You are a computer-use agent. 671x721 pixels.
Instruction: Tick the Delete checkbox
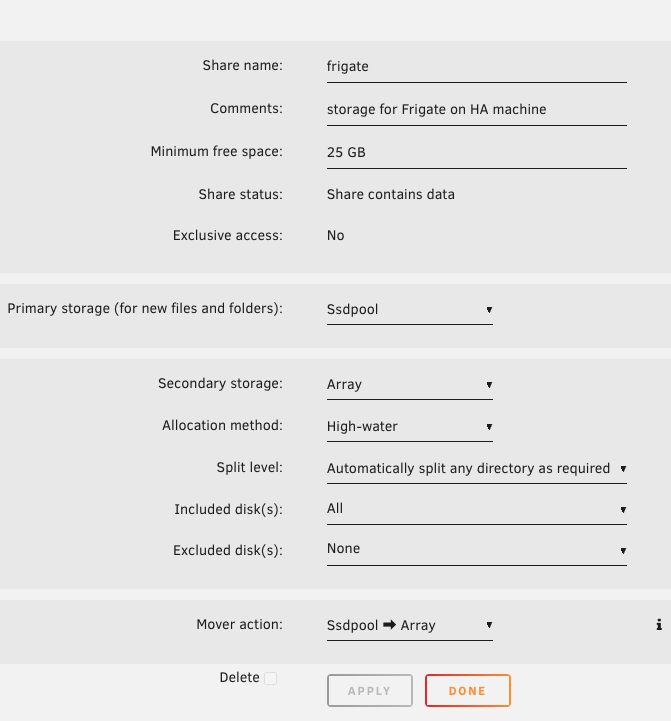(x=270, y=678)
